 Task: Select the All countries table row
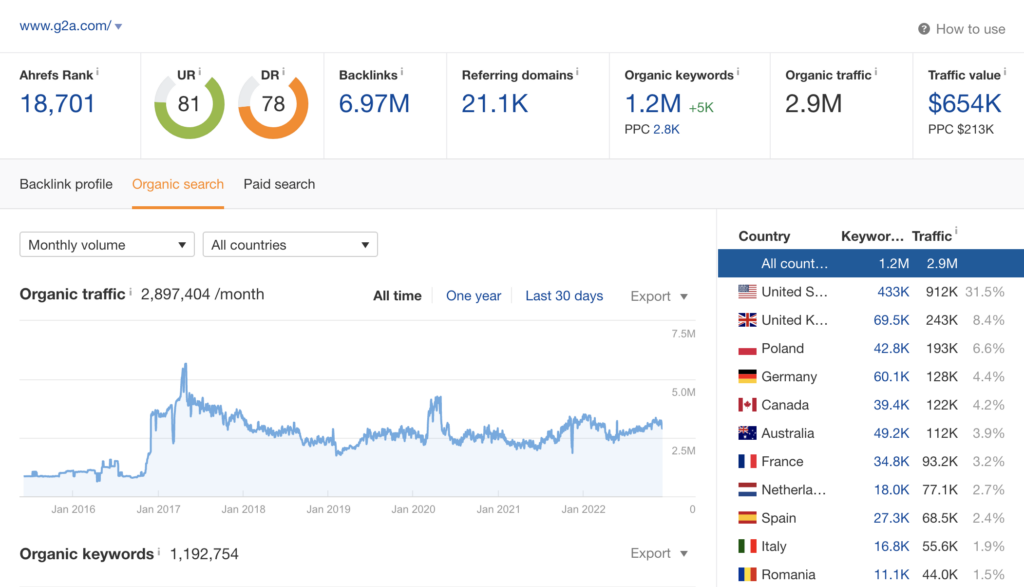pos(870,264)
